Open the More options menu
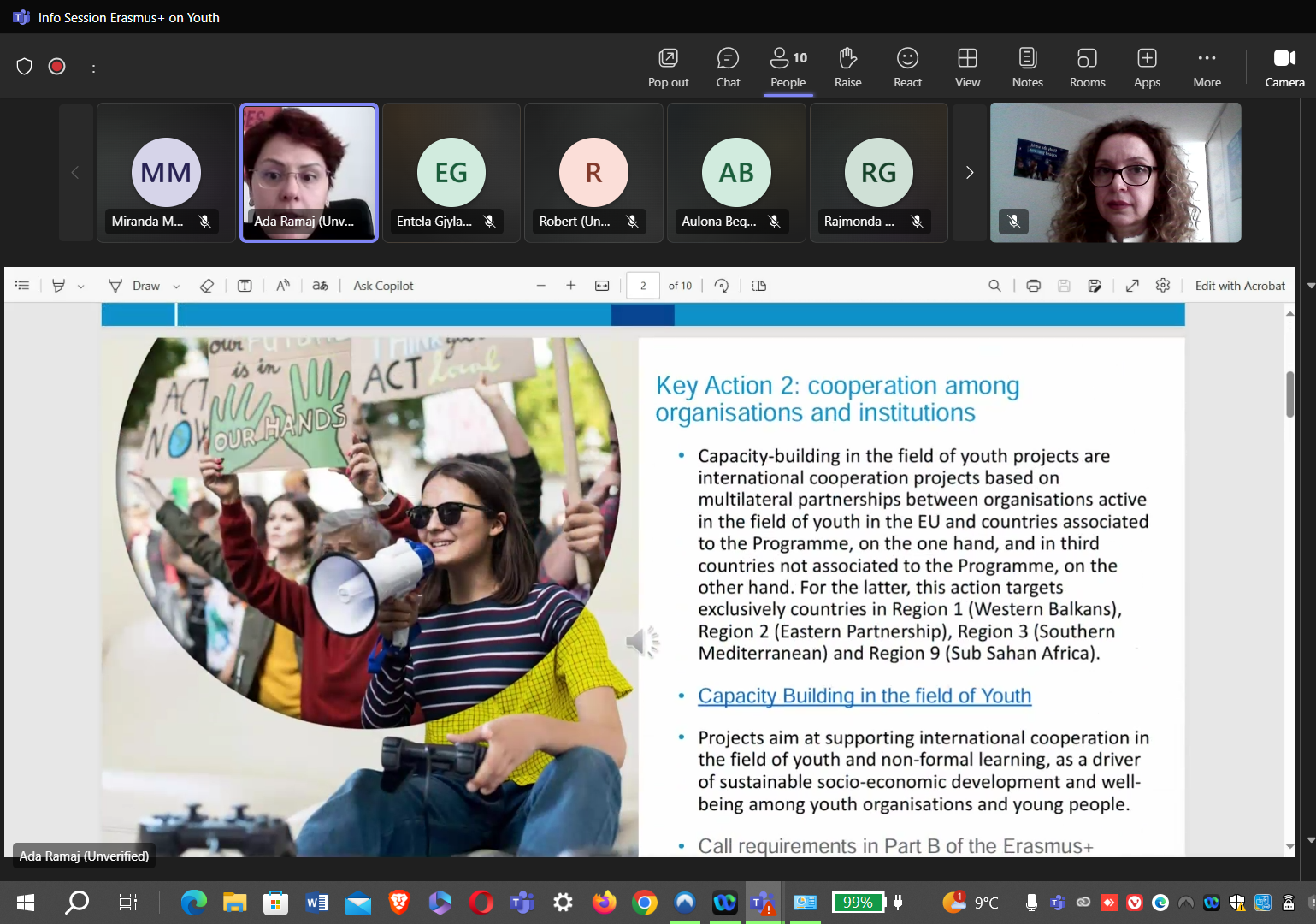Viewport: 1316px width, 924px height. [1207, 68]
